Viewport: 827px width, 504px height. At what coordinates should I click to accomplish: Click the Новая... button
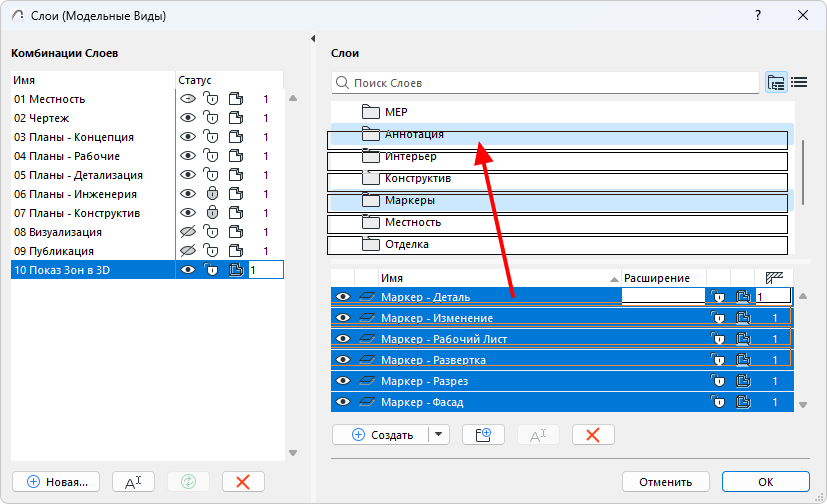click(56, 482)
